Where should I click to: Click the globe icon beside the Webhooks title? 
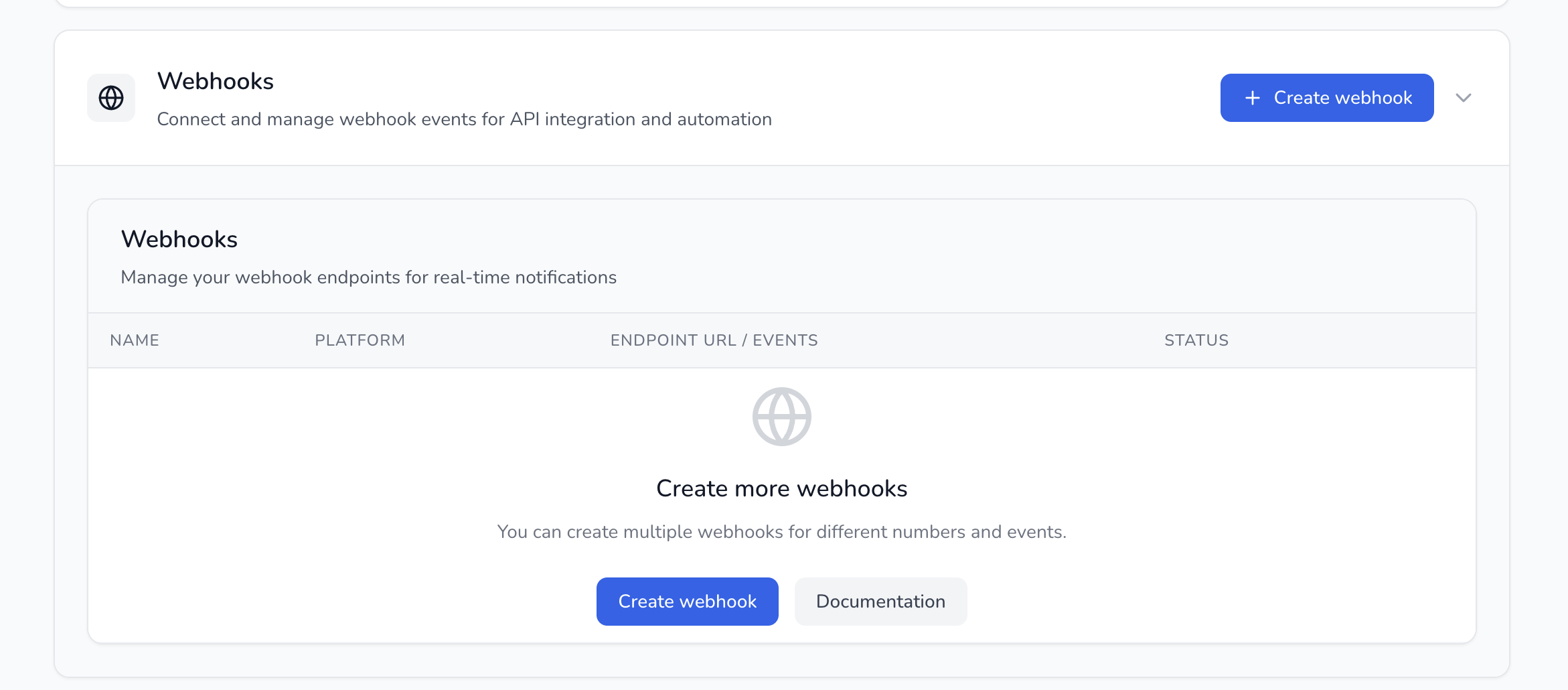(111, 98)
